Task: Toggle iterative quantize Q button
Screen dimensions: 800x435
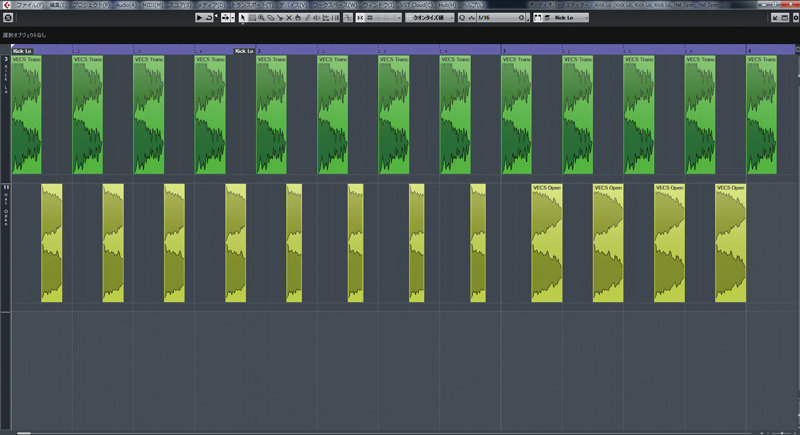Action: tap(462, 18)
